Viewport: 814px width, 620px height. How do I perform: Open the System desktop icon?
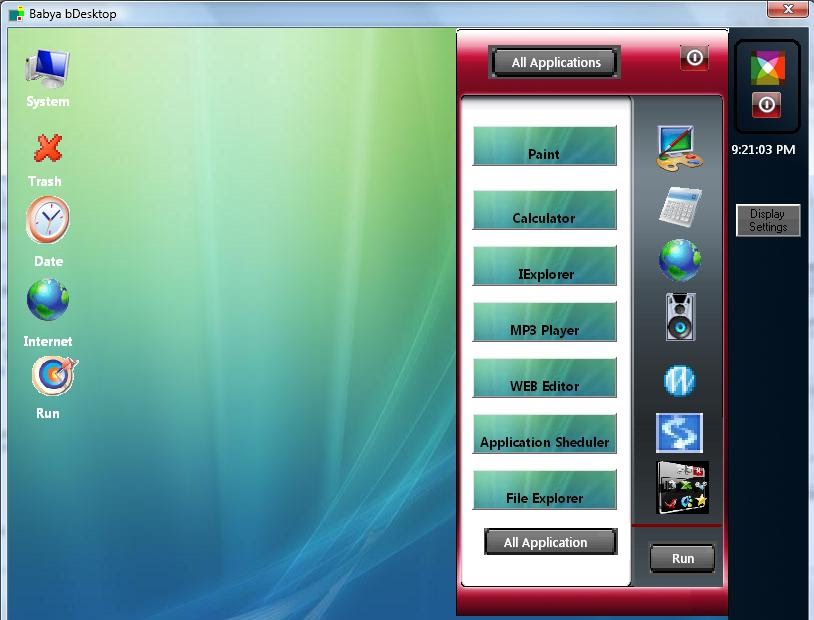[47, 69]
